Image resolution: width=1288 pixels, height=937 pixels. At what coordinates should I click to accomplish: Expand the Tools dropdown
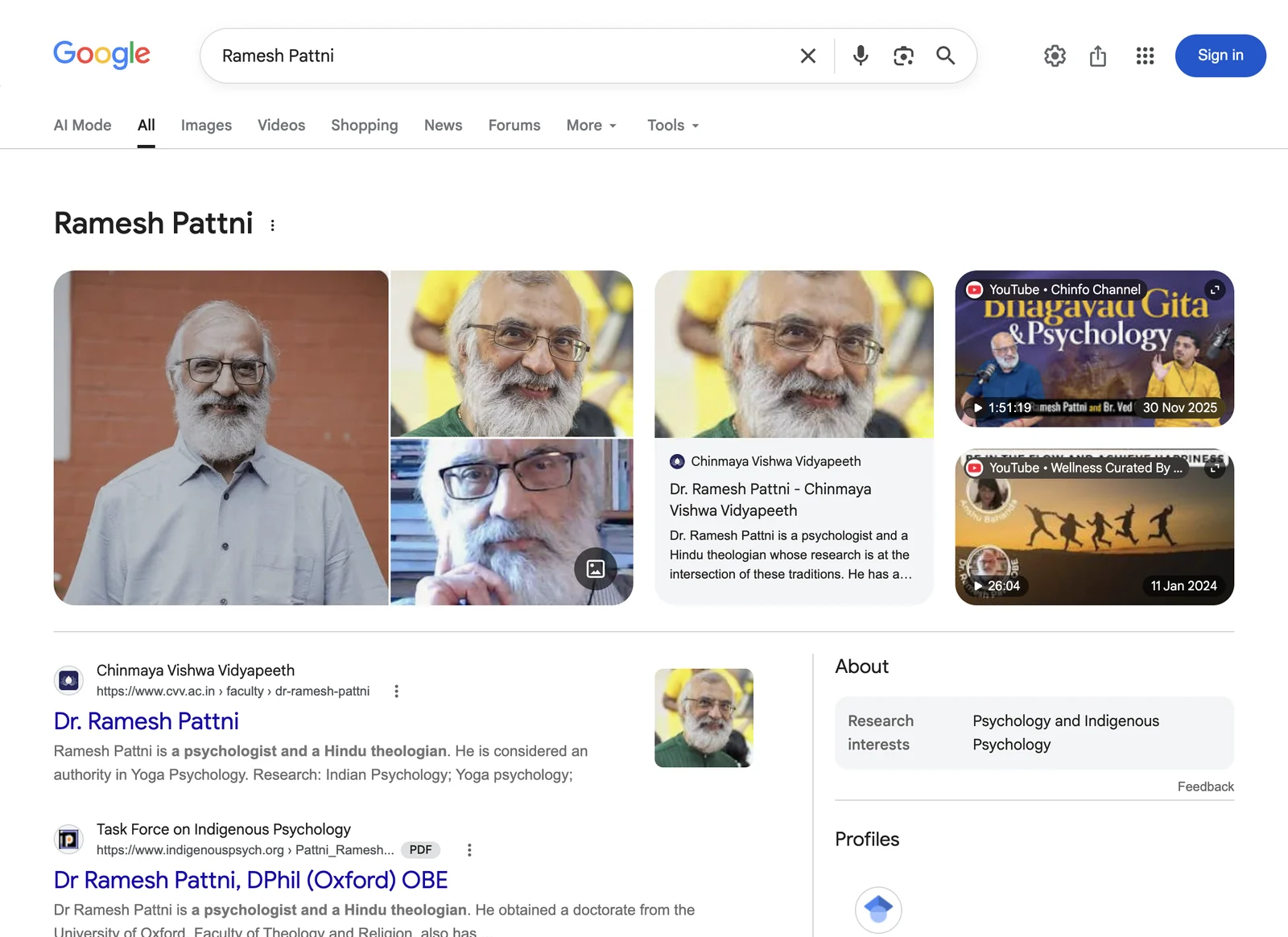tap(673, 125)
